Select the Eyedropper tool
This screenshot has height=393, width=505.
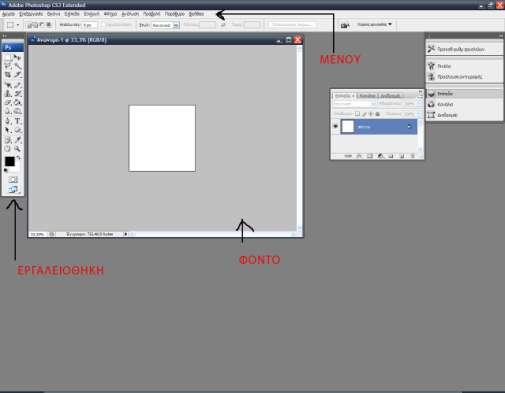click(x=18, y=139)
